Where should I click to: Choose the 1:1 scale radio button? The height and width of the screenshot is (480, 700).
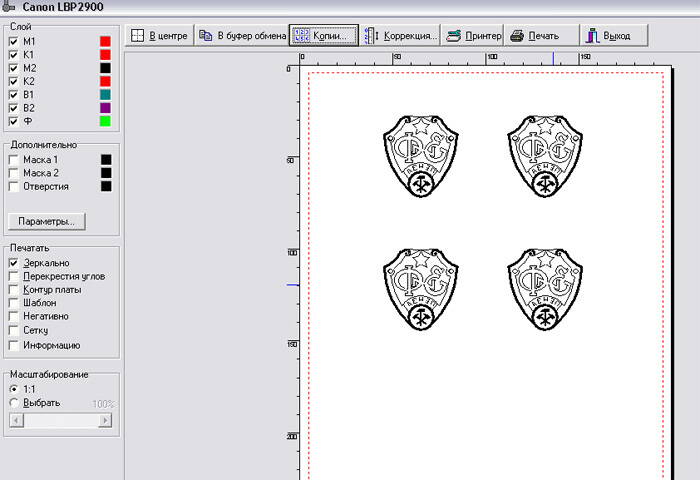pos(14,389)
